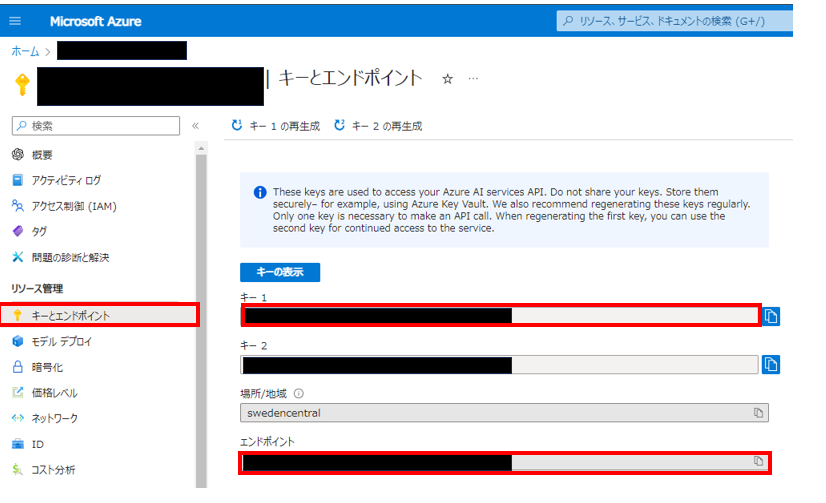
Task: Copy key 2 with the blue copy icon
Action: [x=771, y=364]
